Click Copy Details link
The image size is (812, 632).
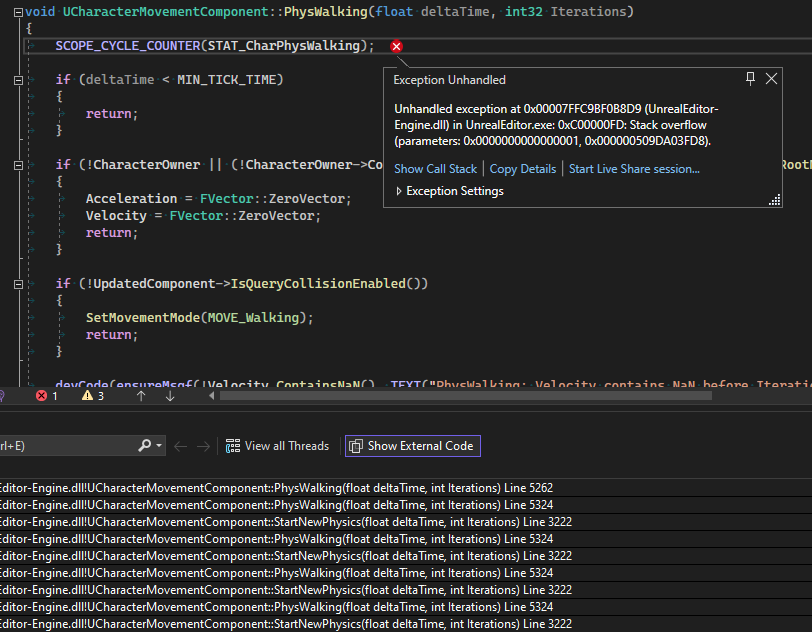[522, 169]
